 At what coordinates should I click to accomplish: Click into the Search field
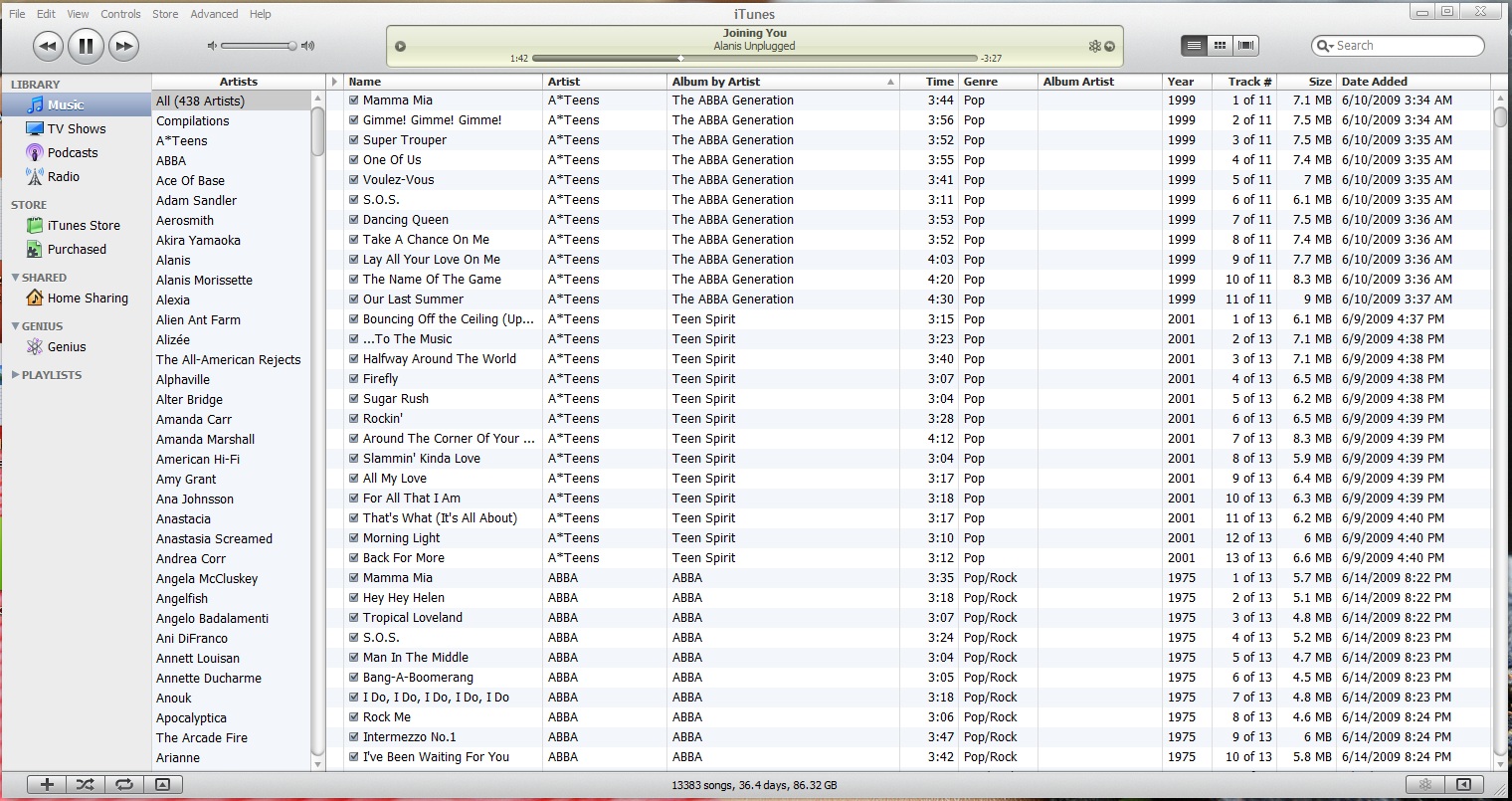coord(1398,46)
